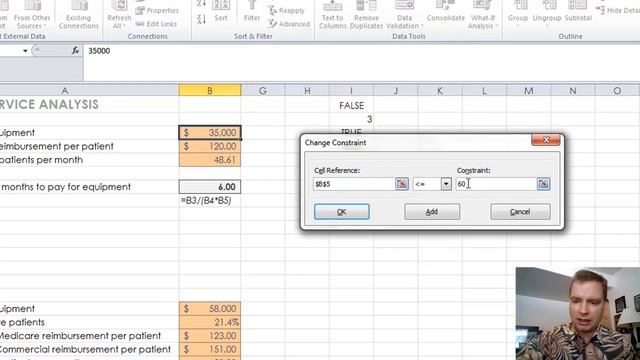This screenshot has height=360, width=640.
Task: Click the presenter webcam thumbnail
Action: pos(578,313)
